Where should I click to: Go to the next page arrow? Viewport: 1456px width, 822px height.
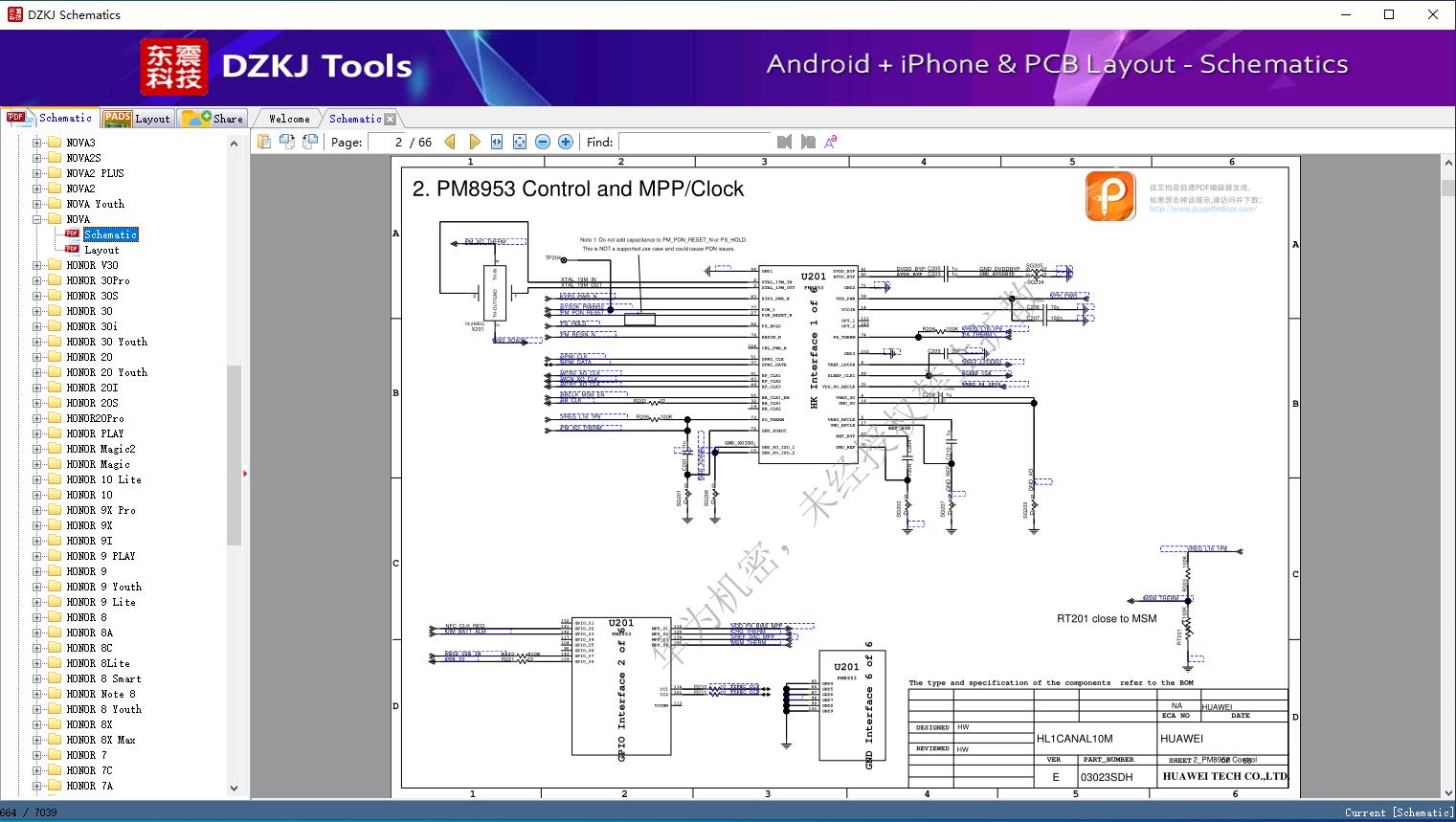coord(474,142)
